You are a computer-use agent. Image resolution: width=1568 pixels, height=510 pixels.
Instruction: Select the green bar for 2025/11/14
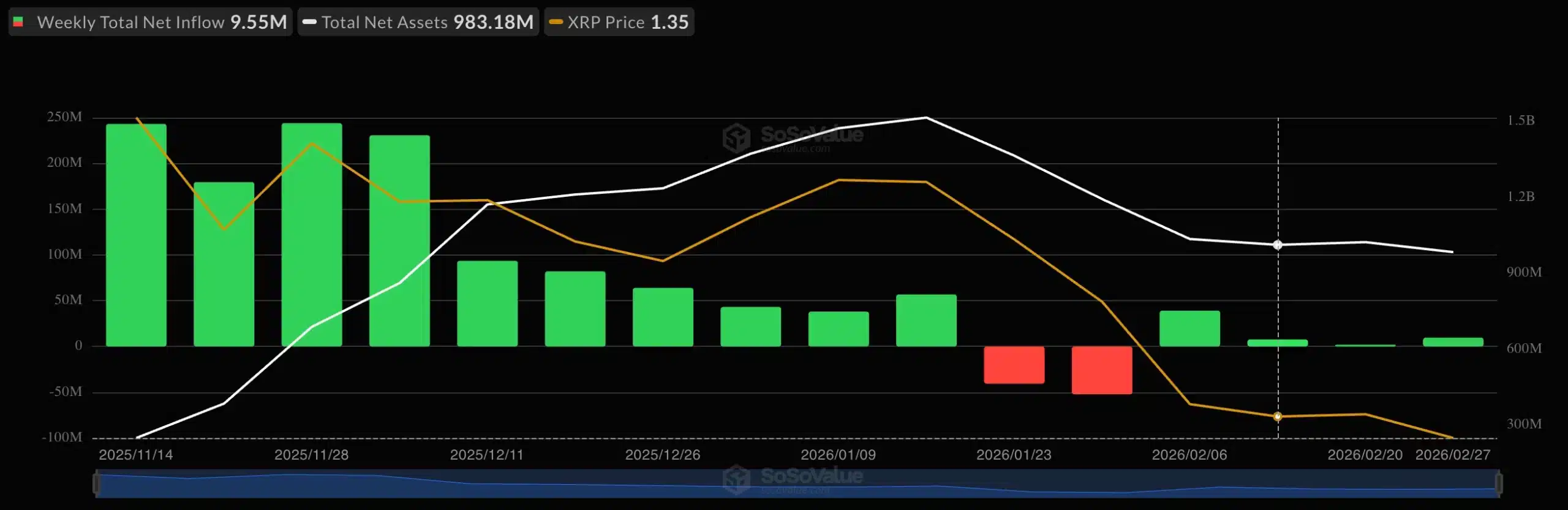[136, 235]
